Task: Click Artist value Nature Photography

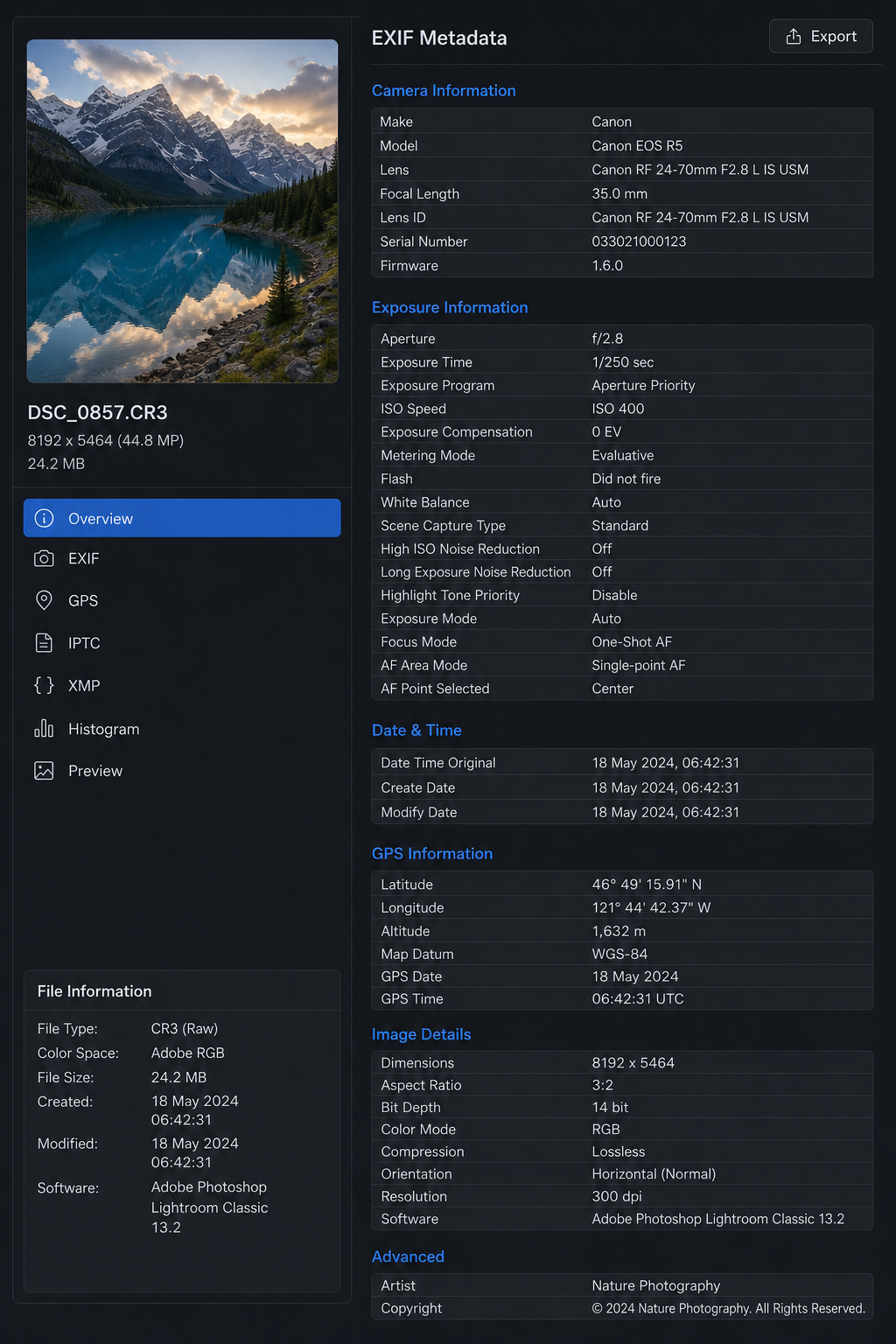Action: tap(655, 1285)
